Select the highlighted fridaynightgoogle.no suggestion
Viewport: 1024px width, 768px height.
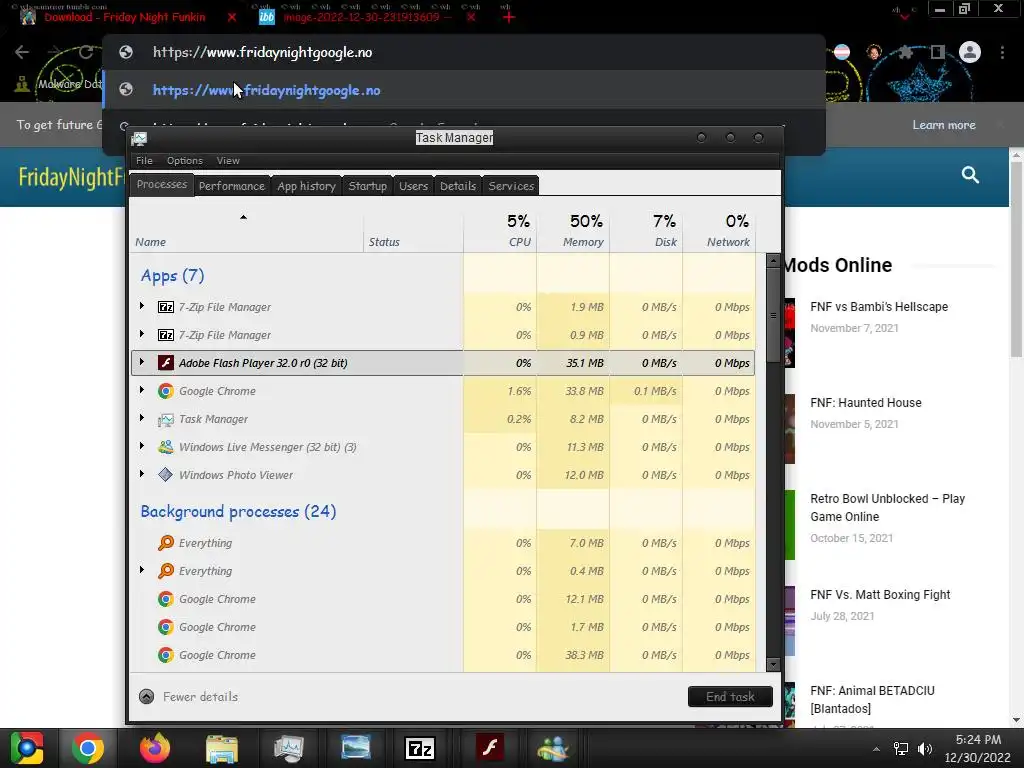click(464, 90)
